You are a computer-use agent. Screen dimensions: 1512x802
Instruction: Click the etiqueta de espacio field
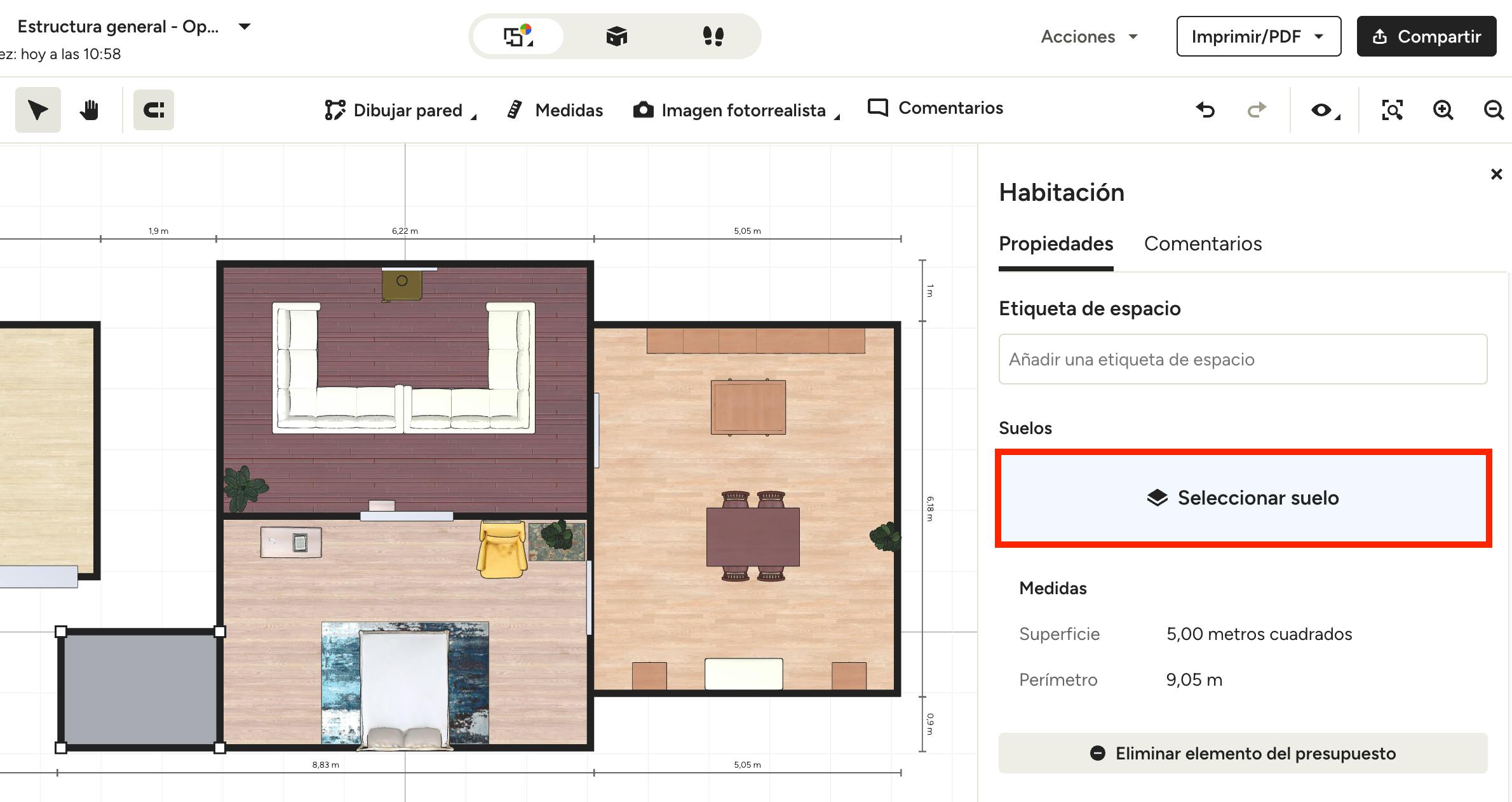pos(1243,359)
